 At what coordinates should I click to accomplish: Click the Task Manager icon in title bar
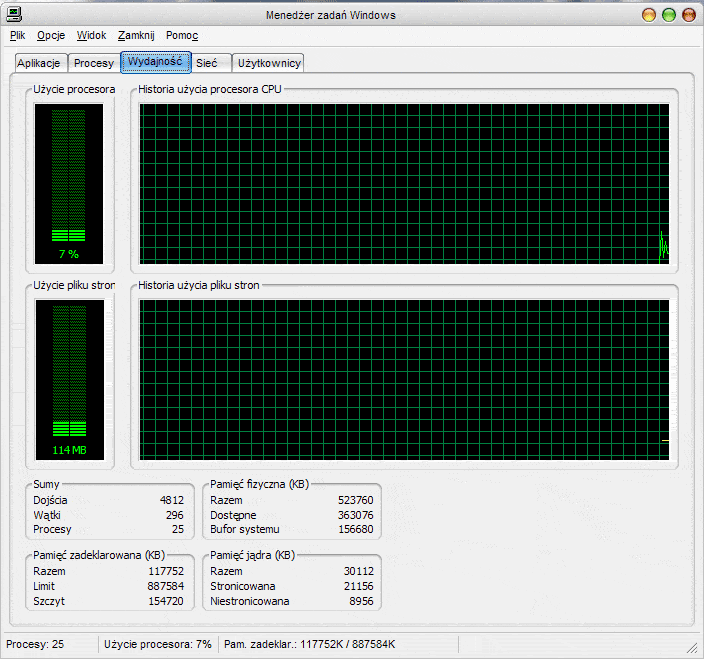coord(14,14)
